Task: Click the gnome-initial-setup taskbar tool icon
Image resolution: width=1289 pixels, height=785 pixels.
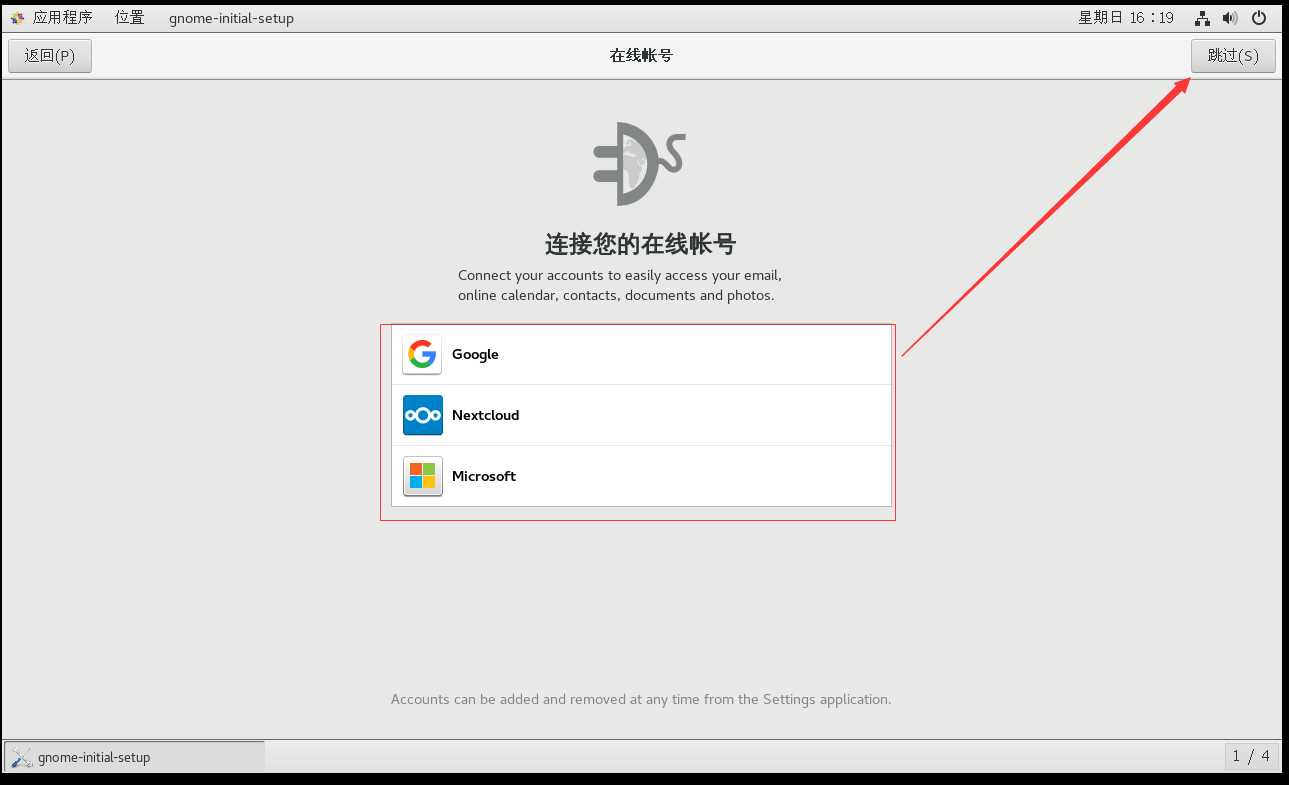Action: (23, 757)
